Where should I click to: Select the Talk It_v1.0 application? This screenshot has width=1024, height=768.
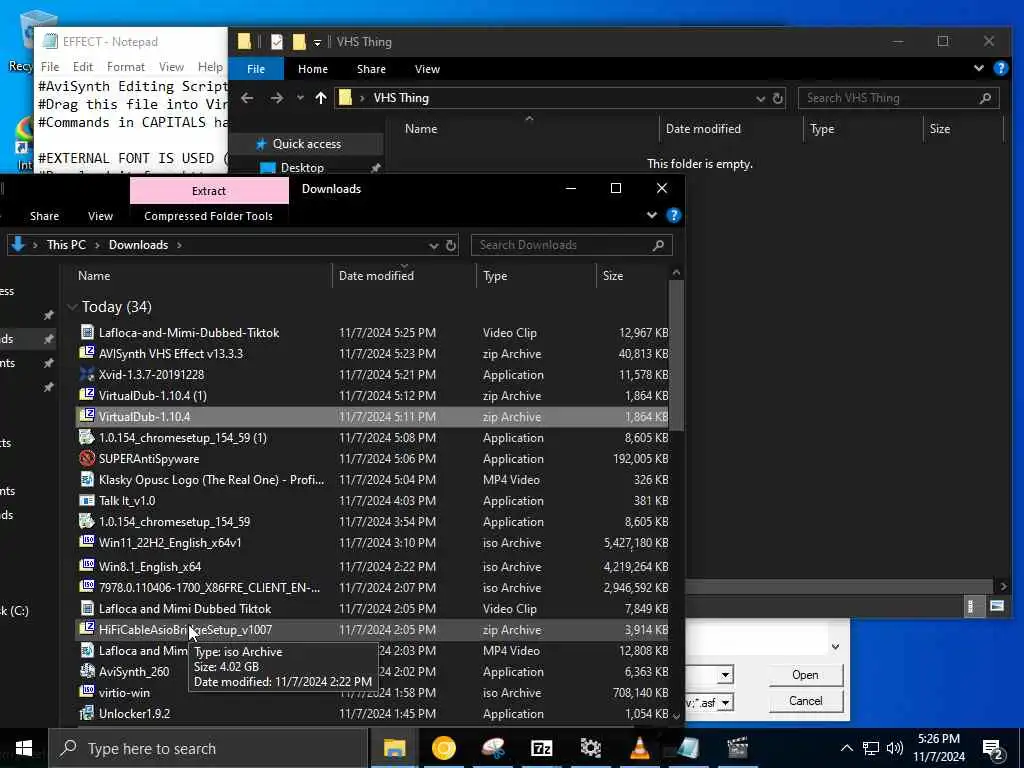point(374,500)
